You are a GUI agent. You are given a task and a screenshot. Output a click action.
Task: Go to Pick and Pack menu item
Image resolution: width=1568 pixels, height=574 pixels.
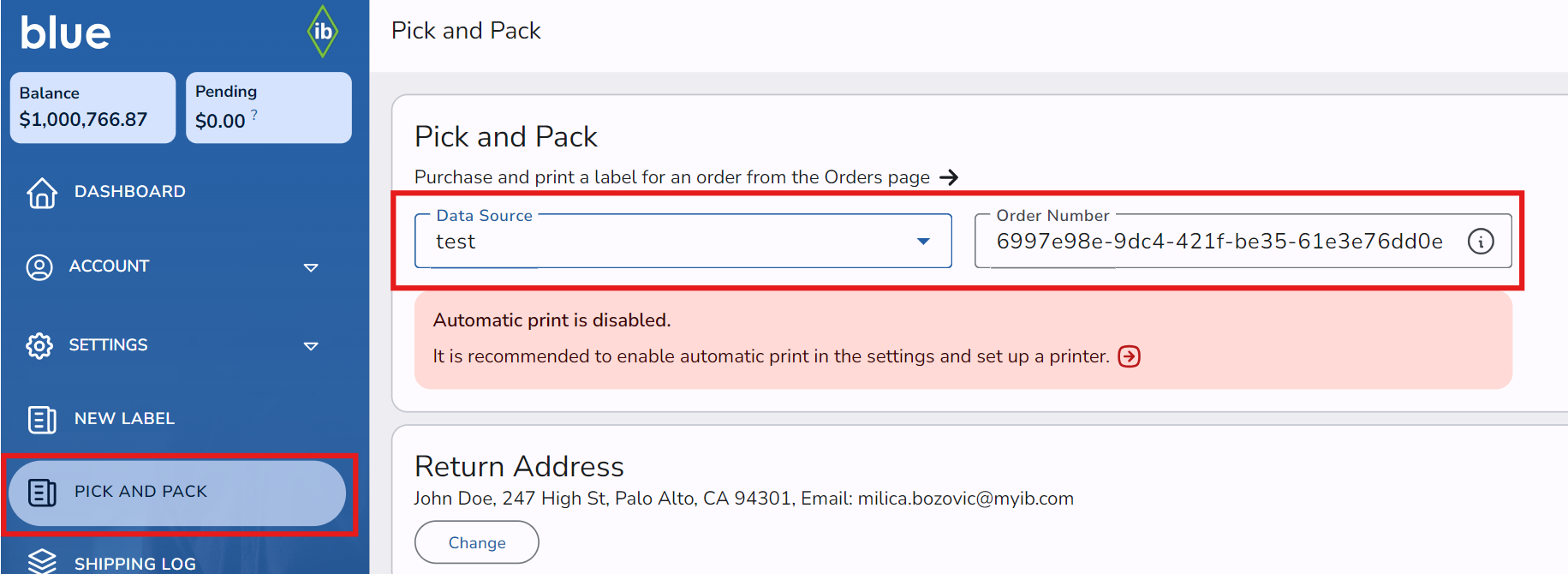coord(140,492)
